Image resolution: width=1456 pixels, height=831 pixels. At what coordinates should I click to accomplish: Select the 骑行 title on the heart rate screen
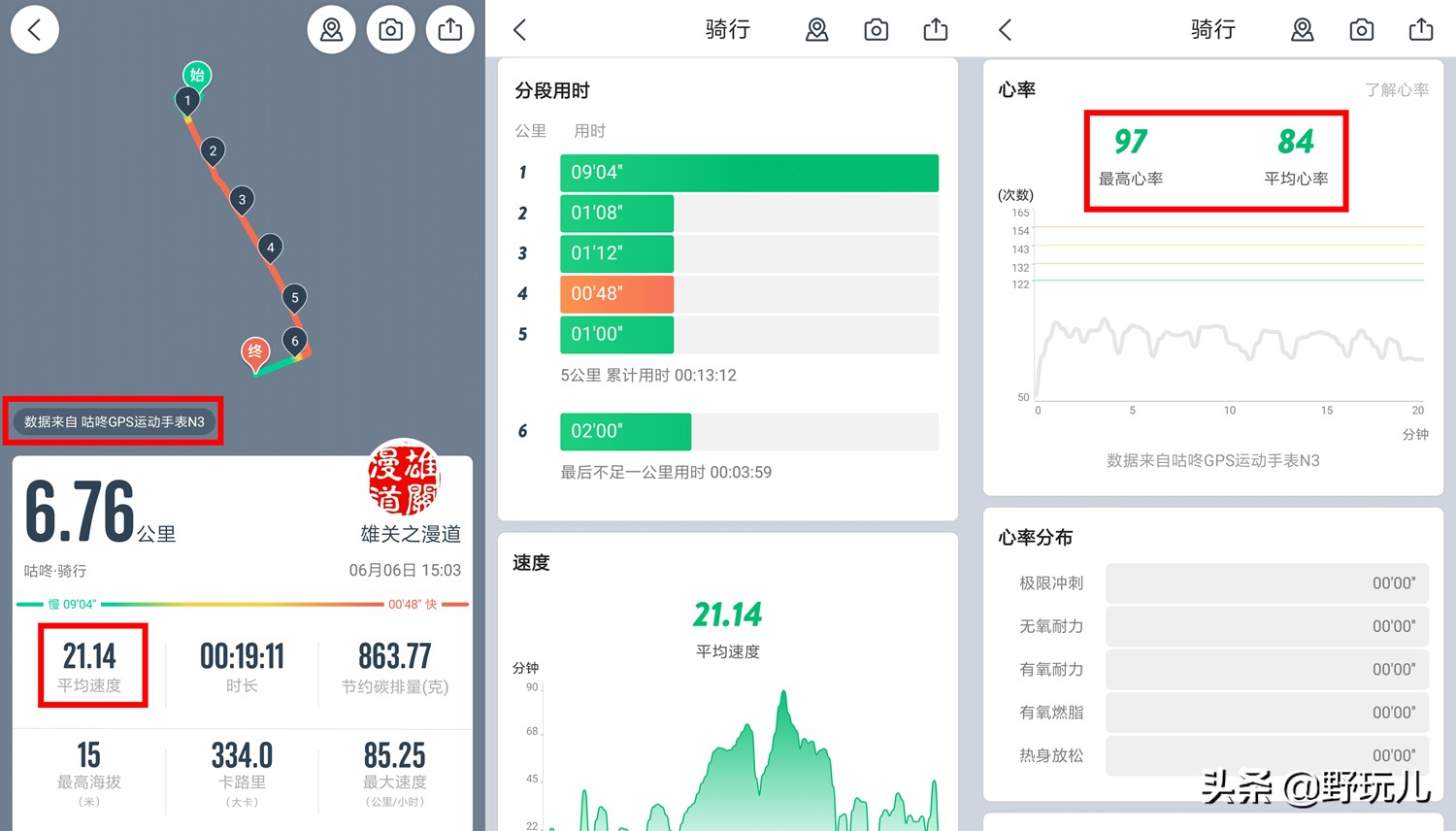(x=1211, y=29)
